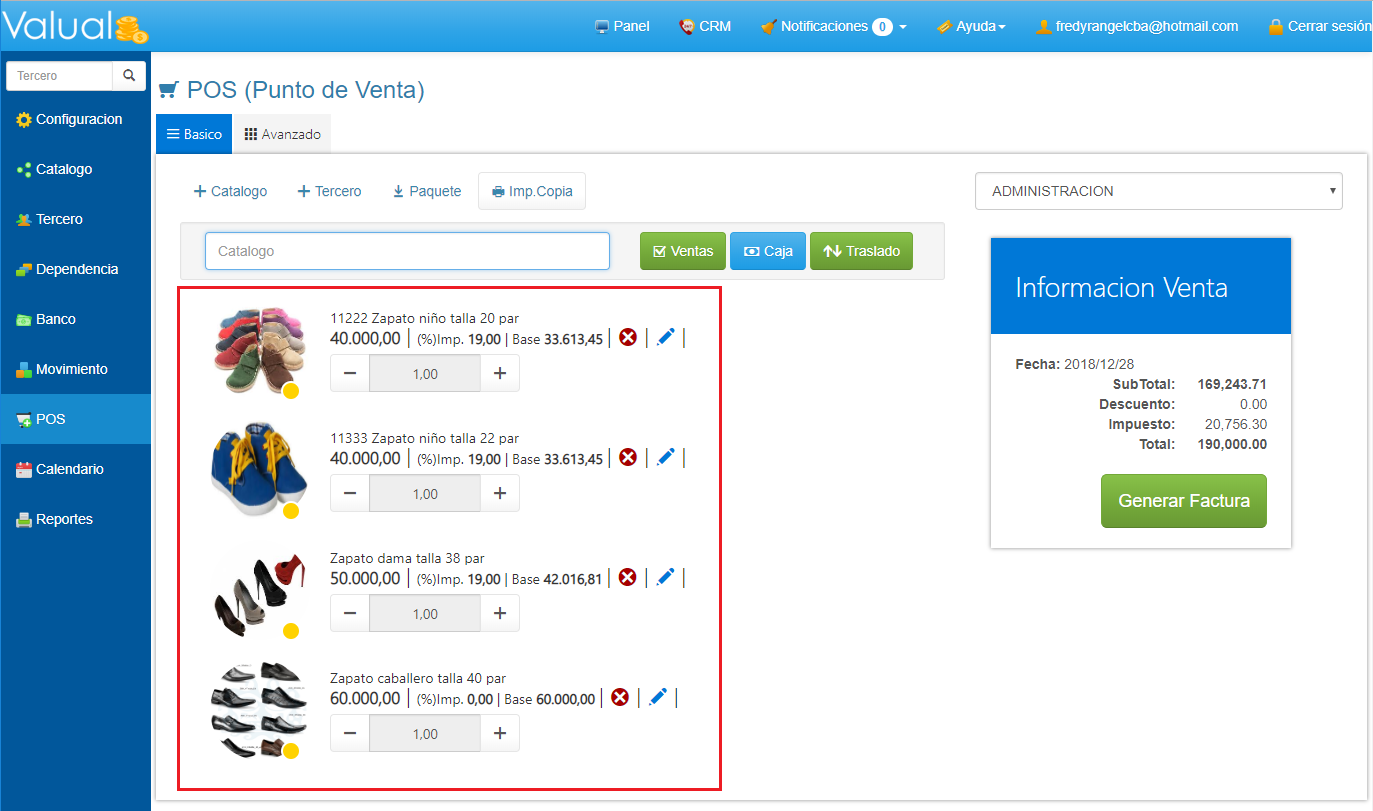Open CRM from the top bar

click(x=705, y=26)
